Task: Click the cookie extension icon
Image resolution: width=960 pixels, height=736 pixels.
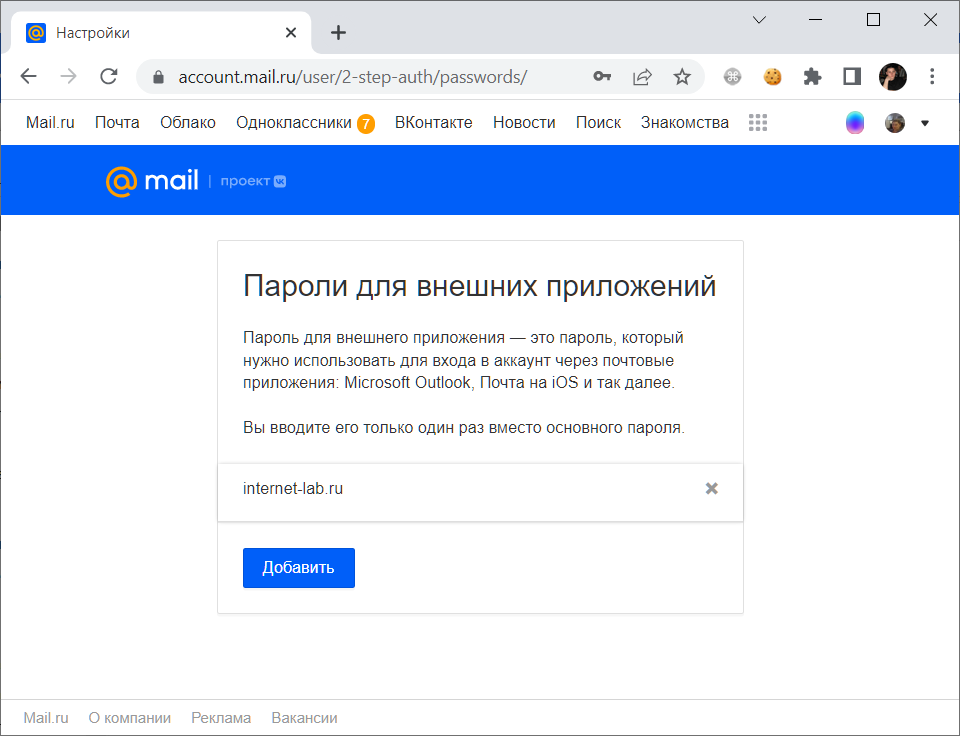Action: coord(773,77)
